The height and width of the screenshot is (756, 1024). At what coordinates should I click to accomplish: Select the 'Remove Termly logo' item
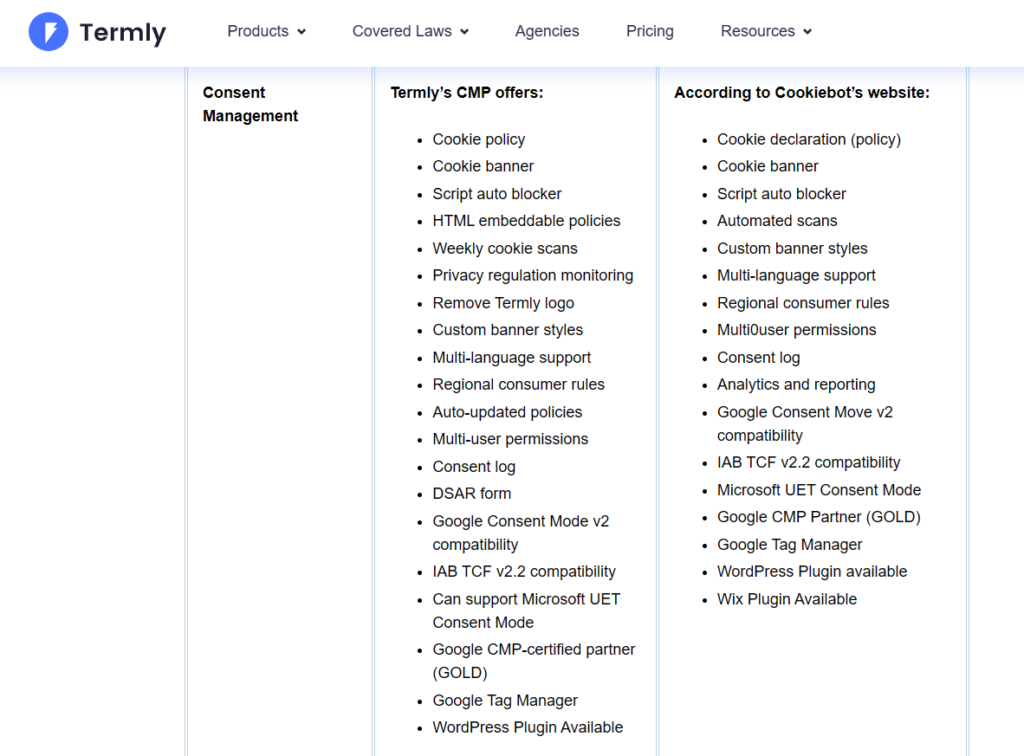(x=504, y=303)
